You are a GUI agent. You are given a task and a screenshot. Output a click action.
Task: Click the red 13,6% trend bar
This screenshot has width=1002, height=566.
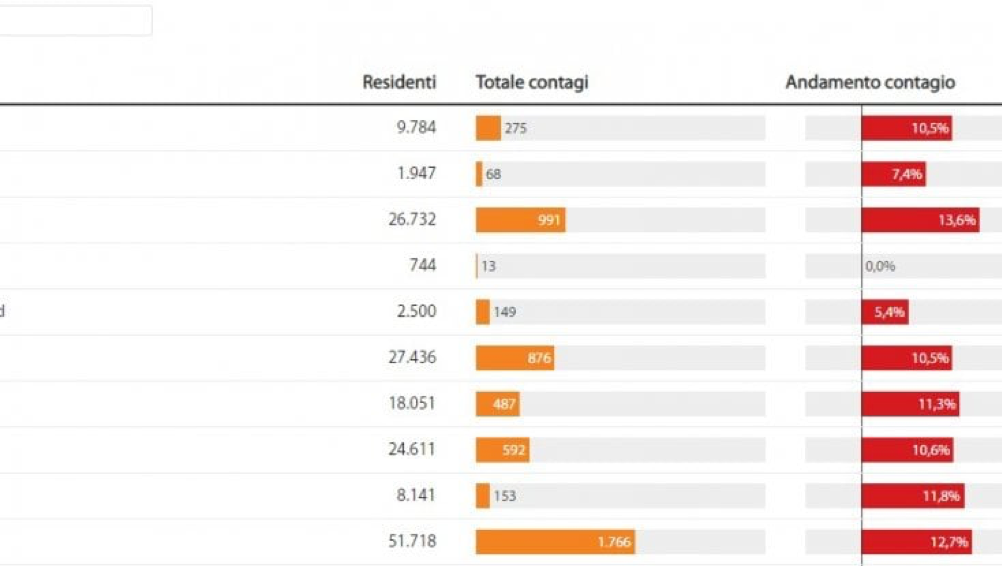[x=920, y=220]
